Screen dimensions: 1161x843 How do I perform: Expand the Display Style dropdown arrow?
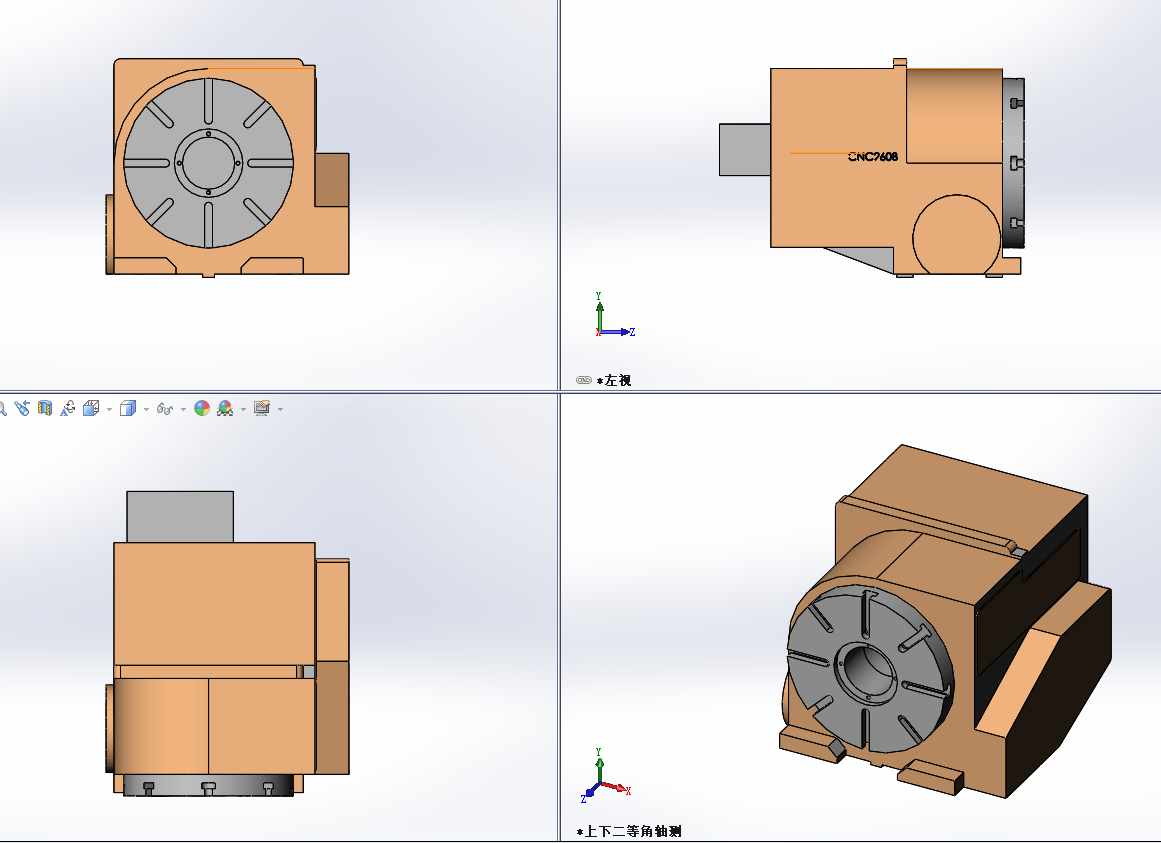146,409
